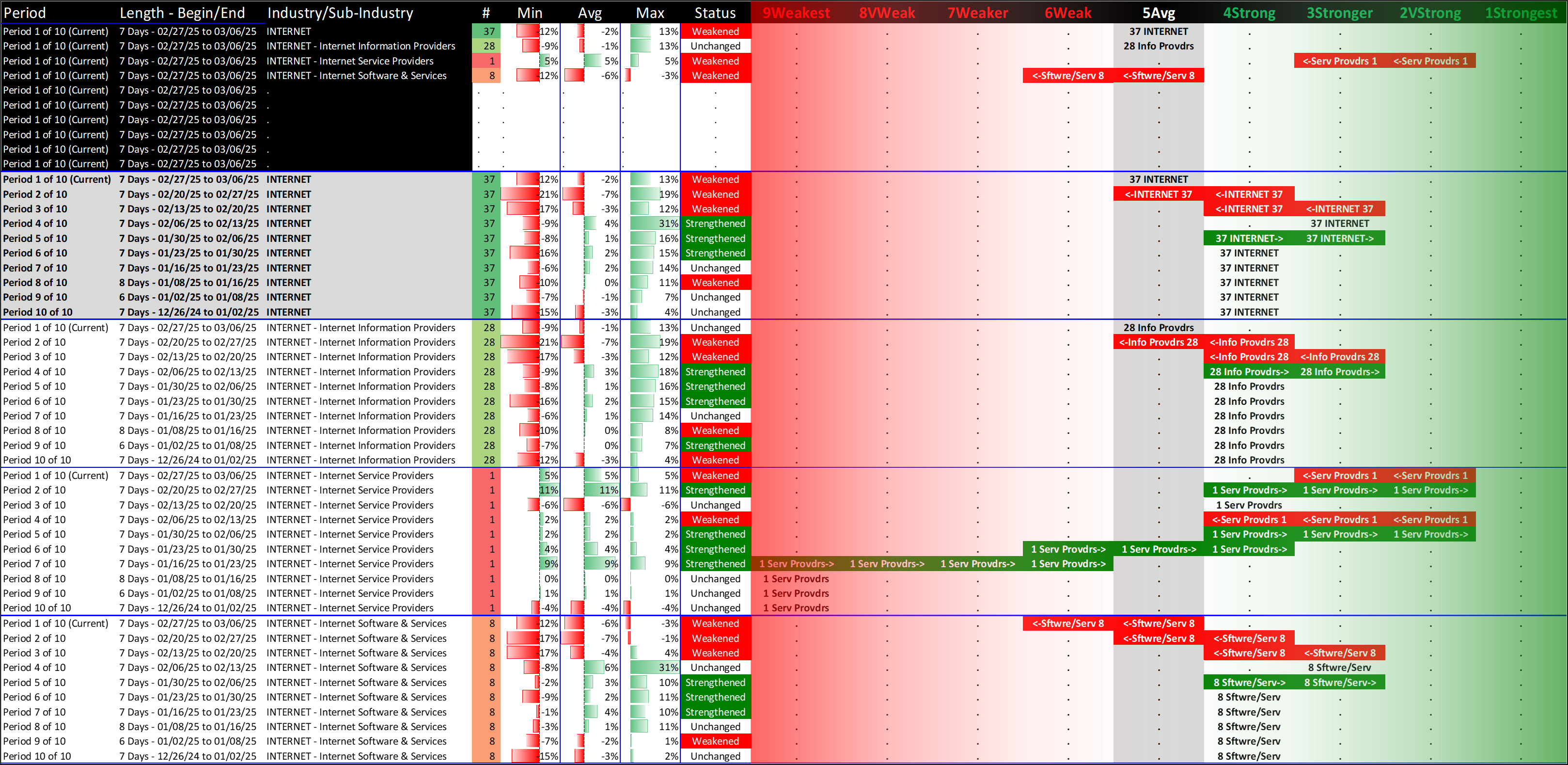Click the 8VWeak rating column header
This screenshot has height=765, width=1568.
tap(886, 13)
